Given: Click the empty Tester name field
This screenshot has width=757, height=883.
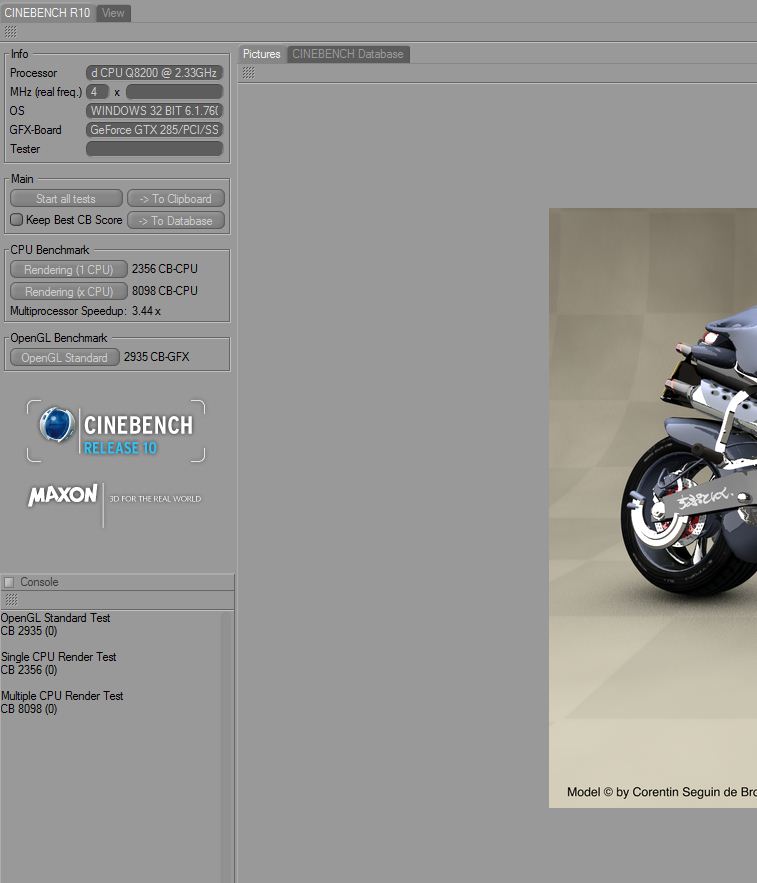Looking at the screenshot, I should [x=154, y=149].
